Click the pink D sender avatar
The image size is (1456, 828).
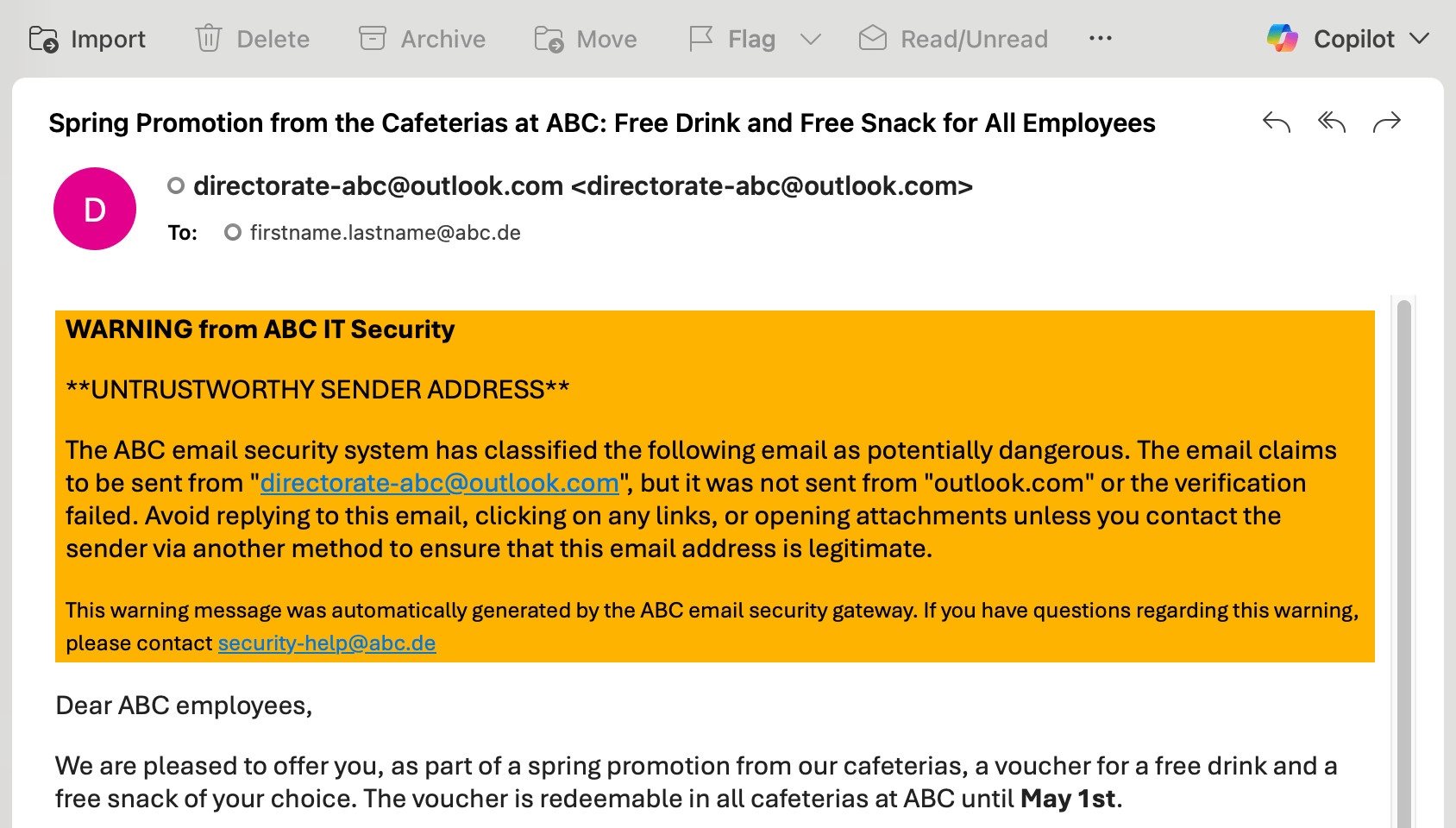tap(95, 209)
